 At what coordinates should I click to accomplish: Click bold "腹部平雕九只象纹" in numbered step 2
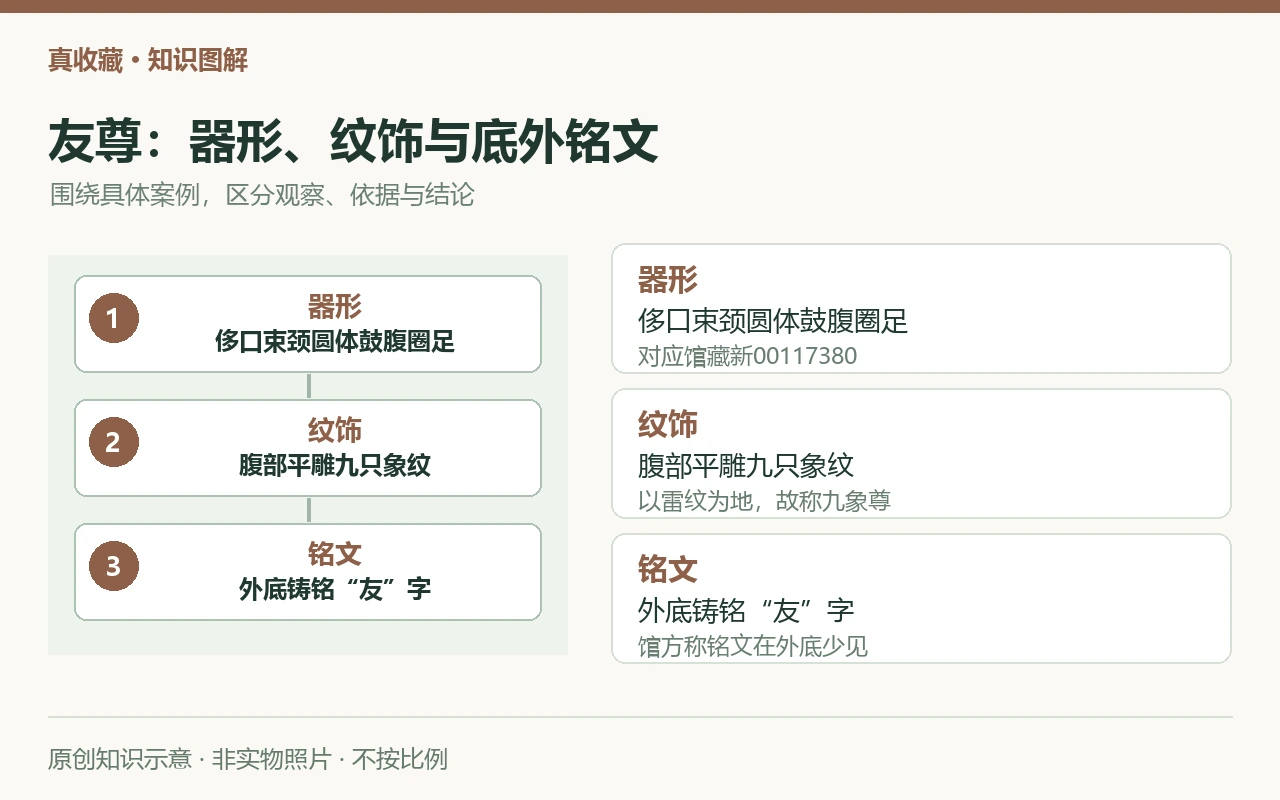point(334,466)
